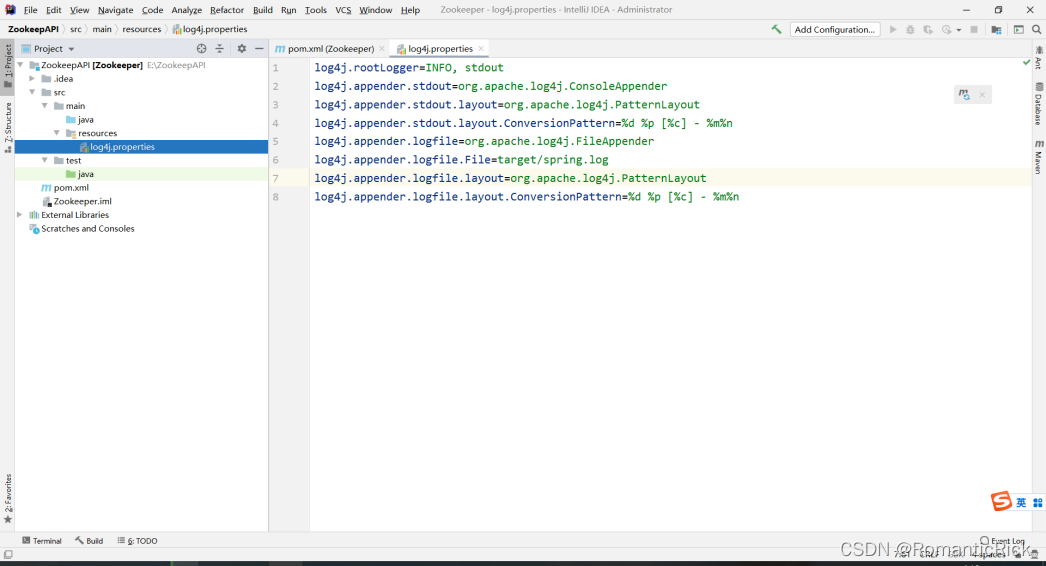Open the Build tool window
This screenshot has height=566, width=1046.
89,541
